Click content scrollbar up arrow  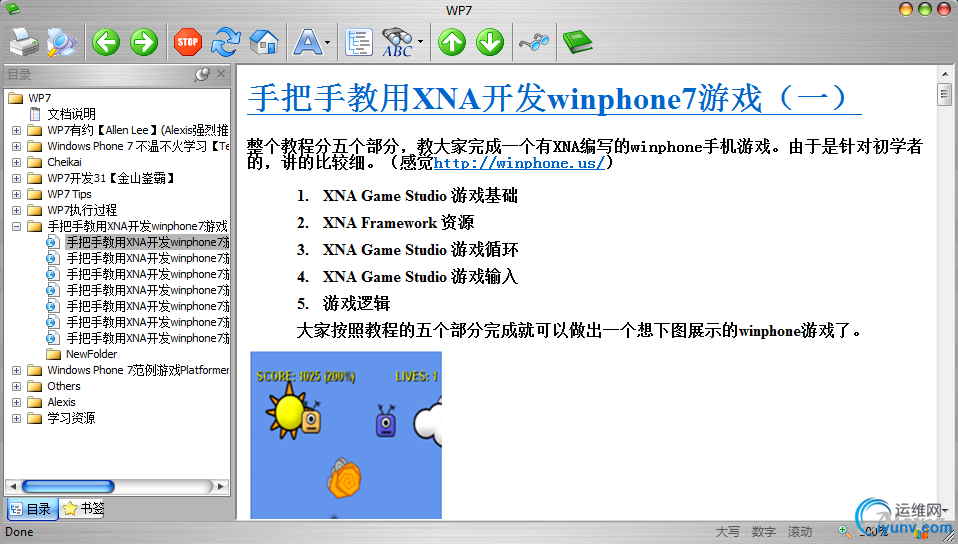coord(944,73)
